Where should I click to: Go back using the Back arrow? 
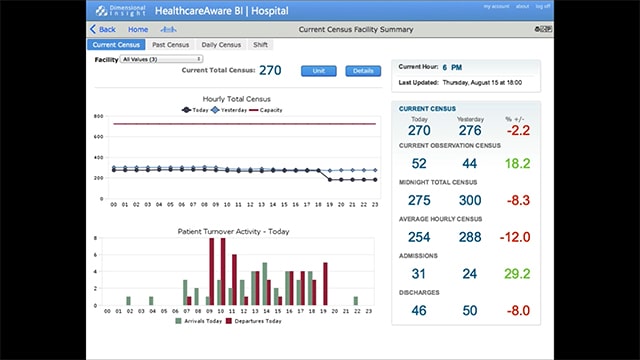point(102,29)
